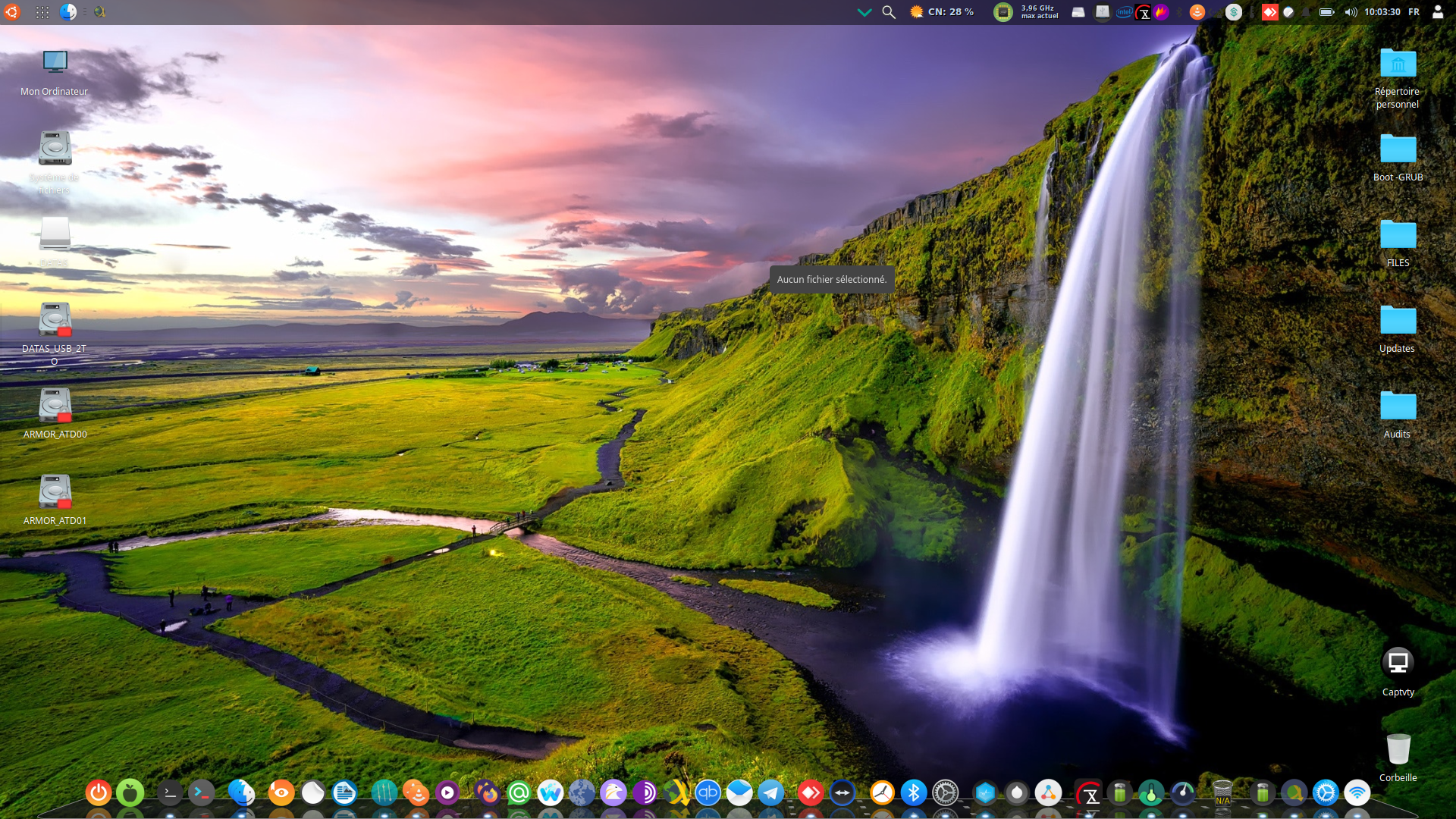
Task: Open the Tor Browser dock icon
Action: (x=645, y=793)
